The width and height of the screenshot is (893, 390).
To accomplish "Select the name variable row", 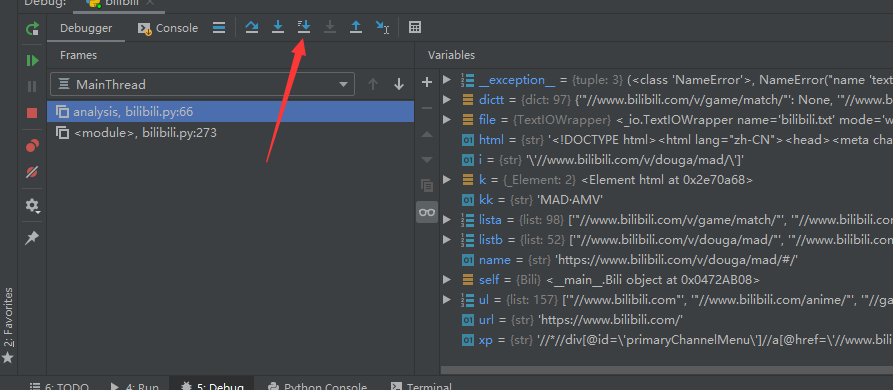I will click(667, 260).
